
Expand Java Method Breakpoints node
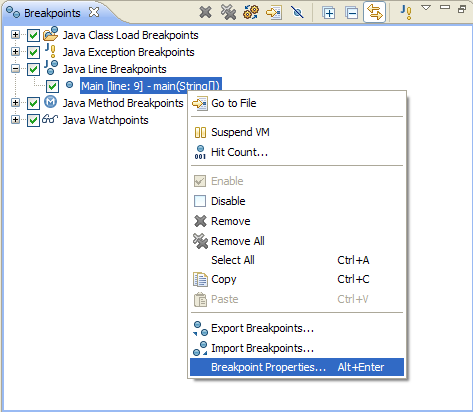tap(15, 102)
